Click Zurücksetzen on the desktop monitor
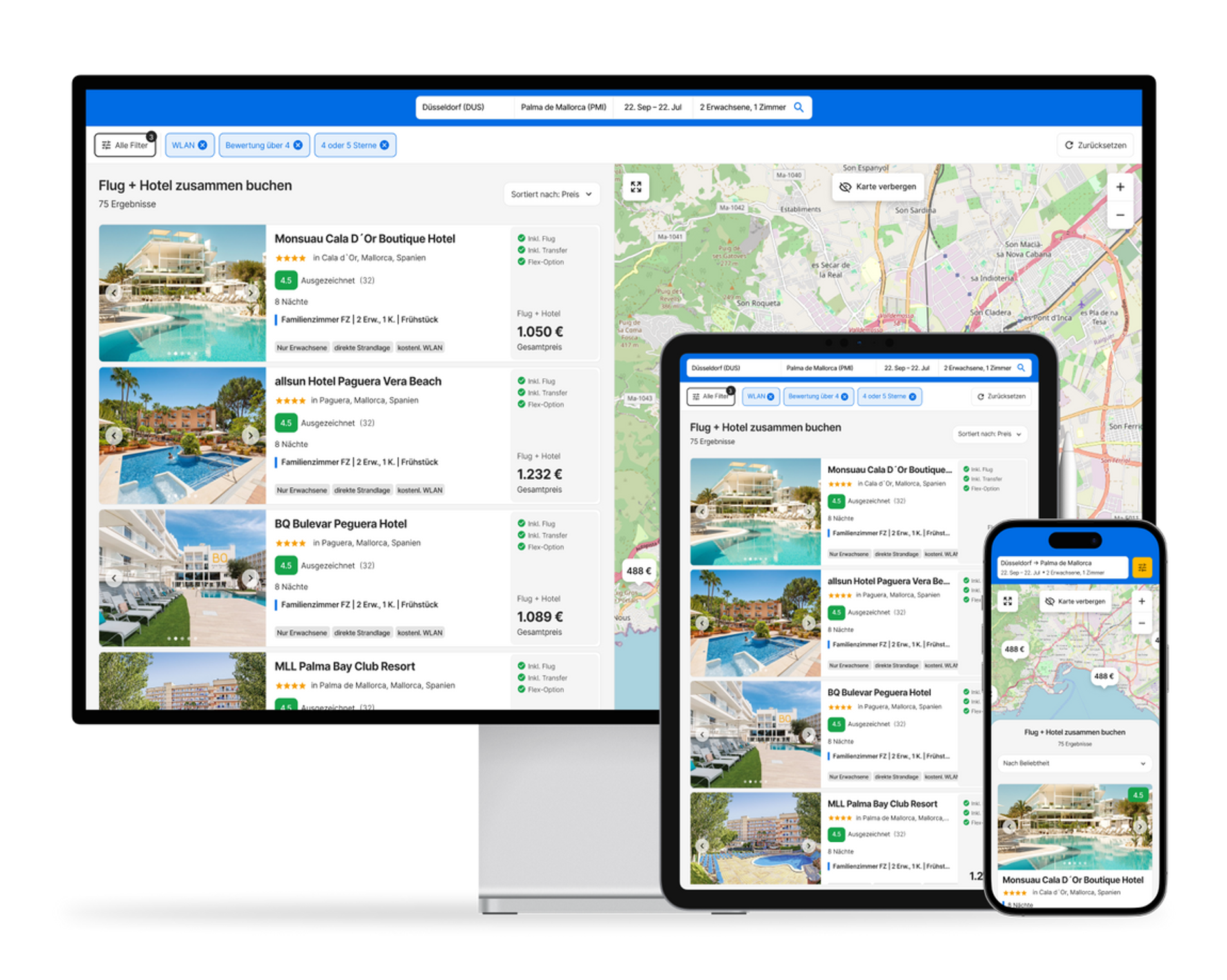This screenshot has height=980, width=1227. (x=1095, y=145)
